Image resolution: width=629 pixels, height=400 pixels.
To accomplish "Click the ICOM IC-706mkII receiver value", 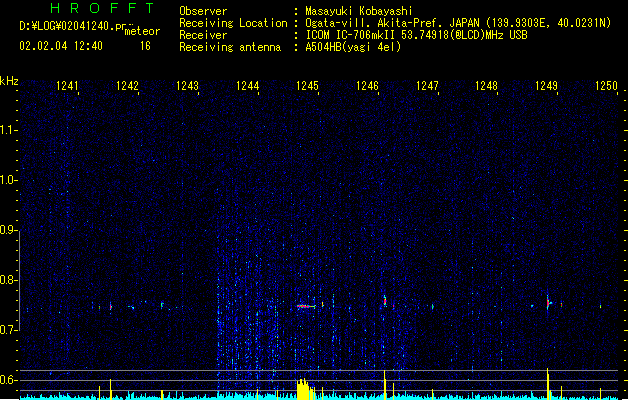I will coord(416,35).
